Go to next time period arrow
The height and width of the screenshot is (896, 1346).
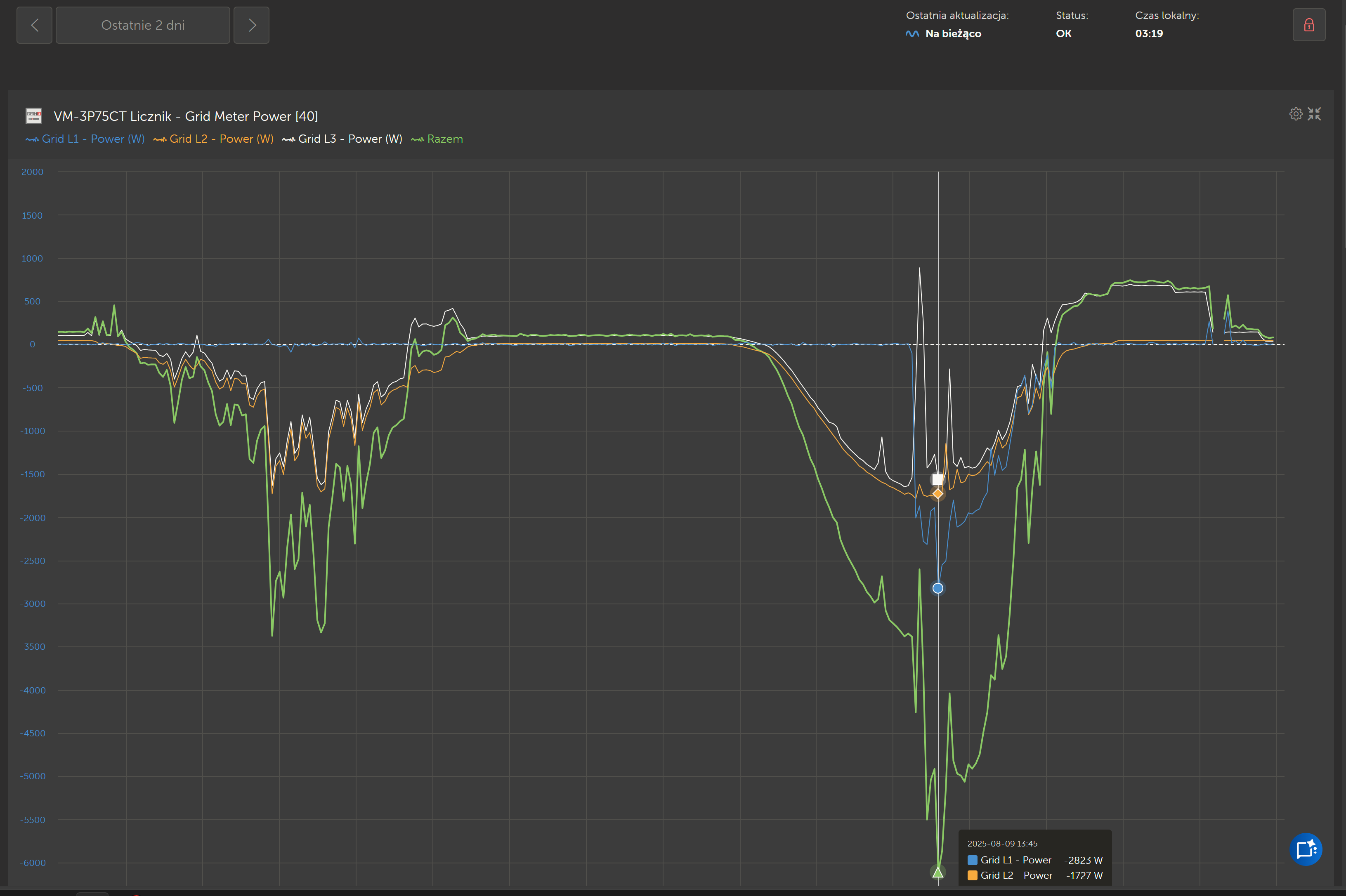coord(251,25)
